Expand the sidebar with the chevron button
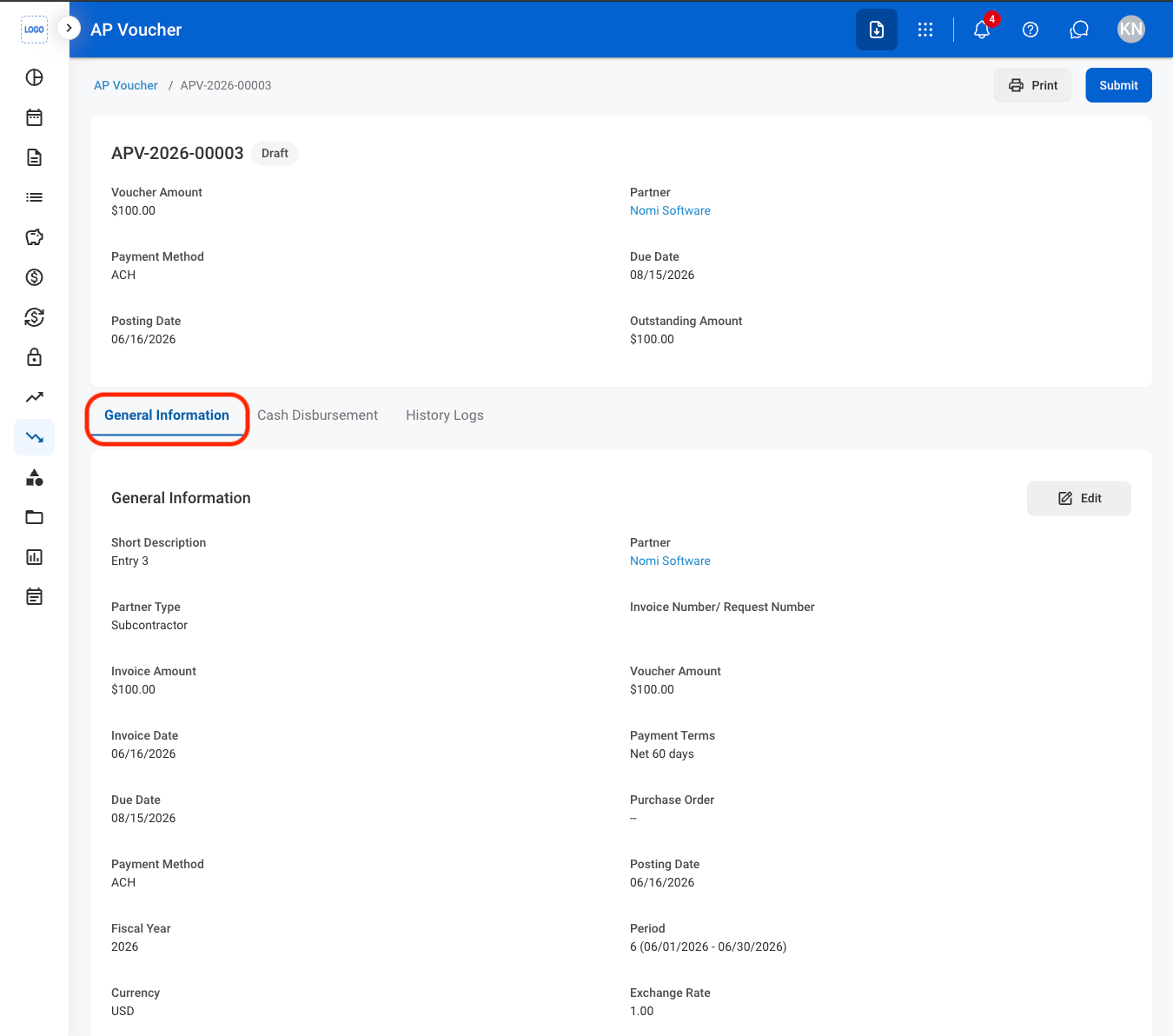Screen dimensions: 1173x1036 coord(69,28)
